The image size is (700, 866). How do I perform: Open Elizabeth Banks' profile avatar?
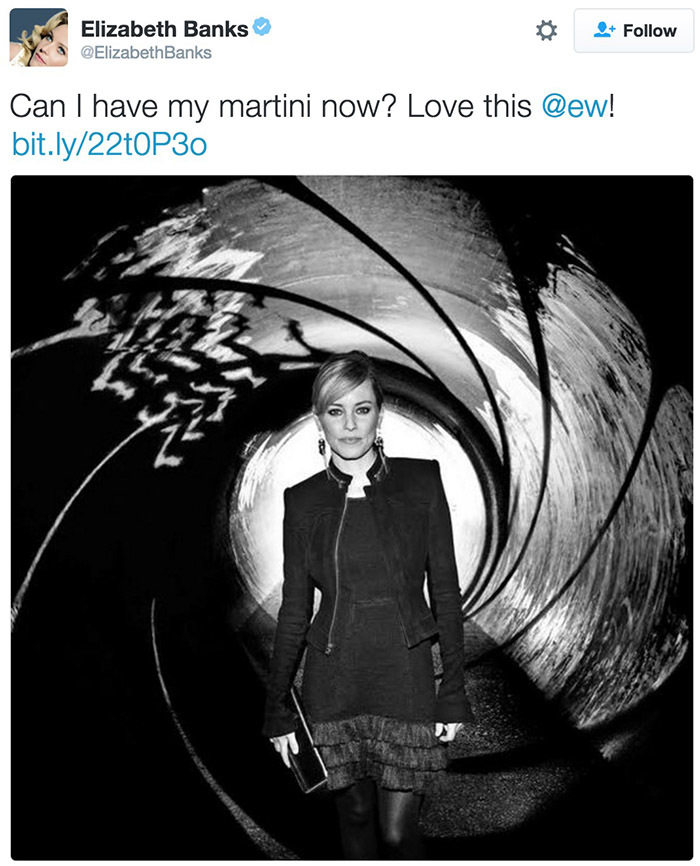39,38
